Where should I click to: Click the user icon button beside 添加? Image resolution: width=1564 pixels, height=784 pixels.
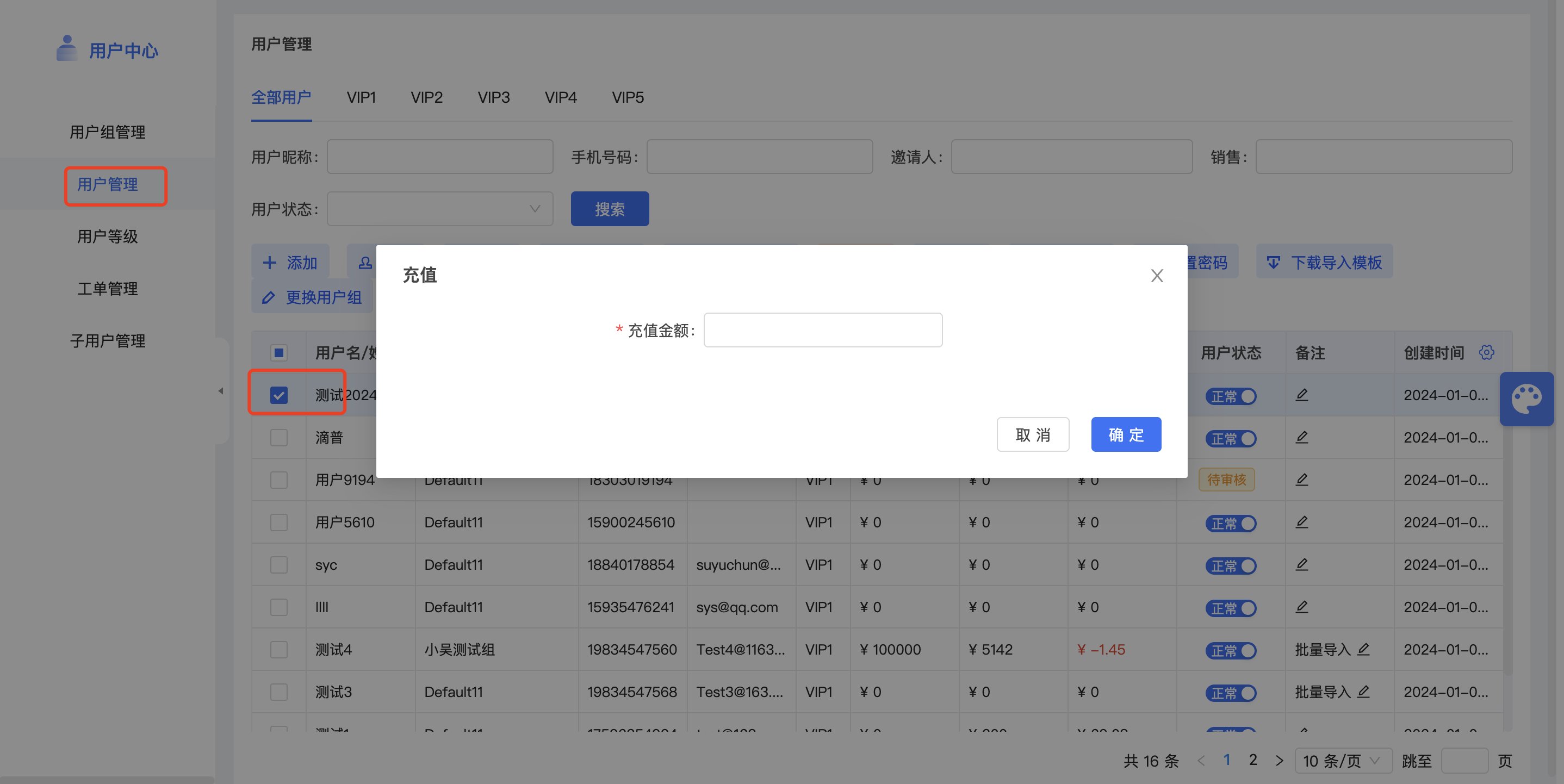(x=365, y=262)
